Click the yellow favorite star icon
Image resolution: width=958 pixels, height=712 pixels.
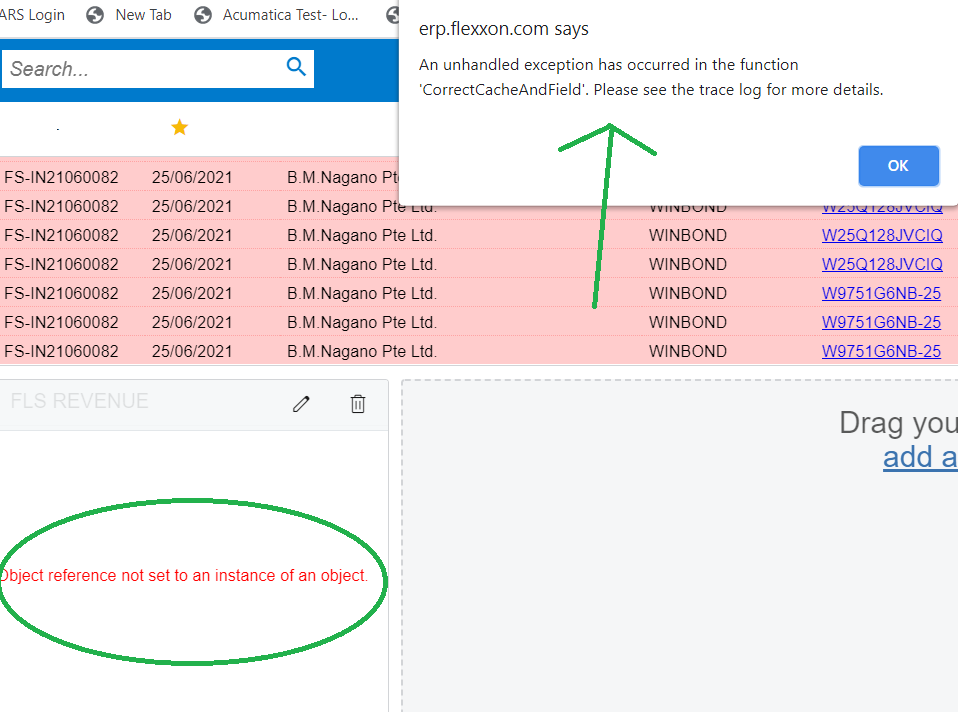pos(180,127)
